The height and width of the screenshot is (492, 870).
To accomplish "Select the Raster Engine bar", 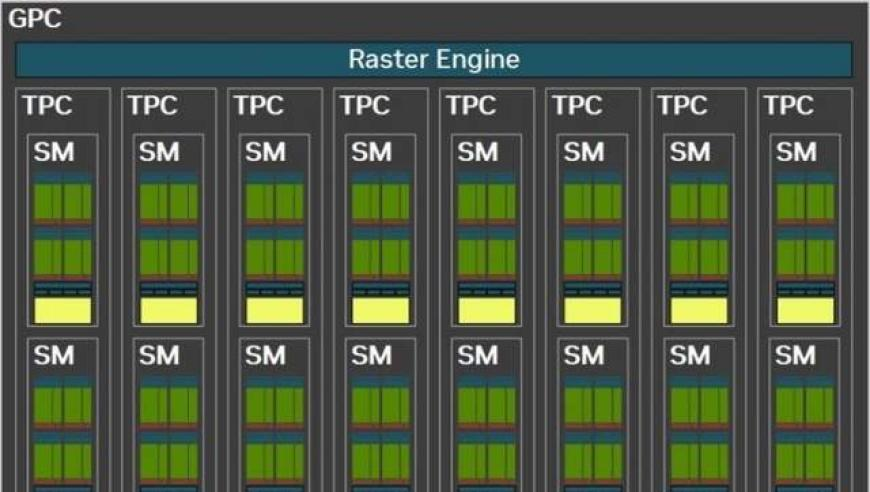I will pos(434,60).
